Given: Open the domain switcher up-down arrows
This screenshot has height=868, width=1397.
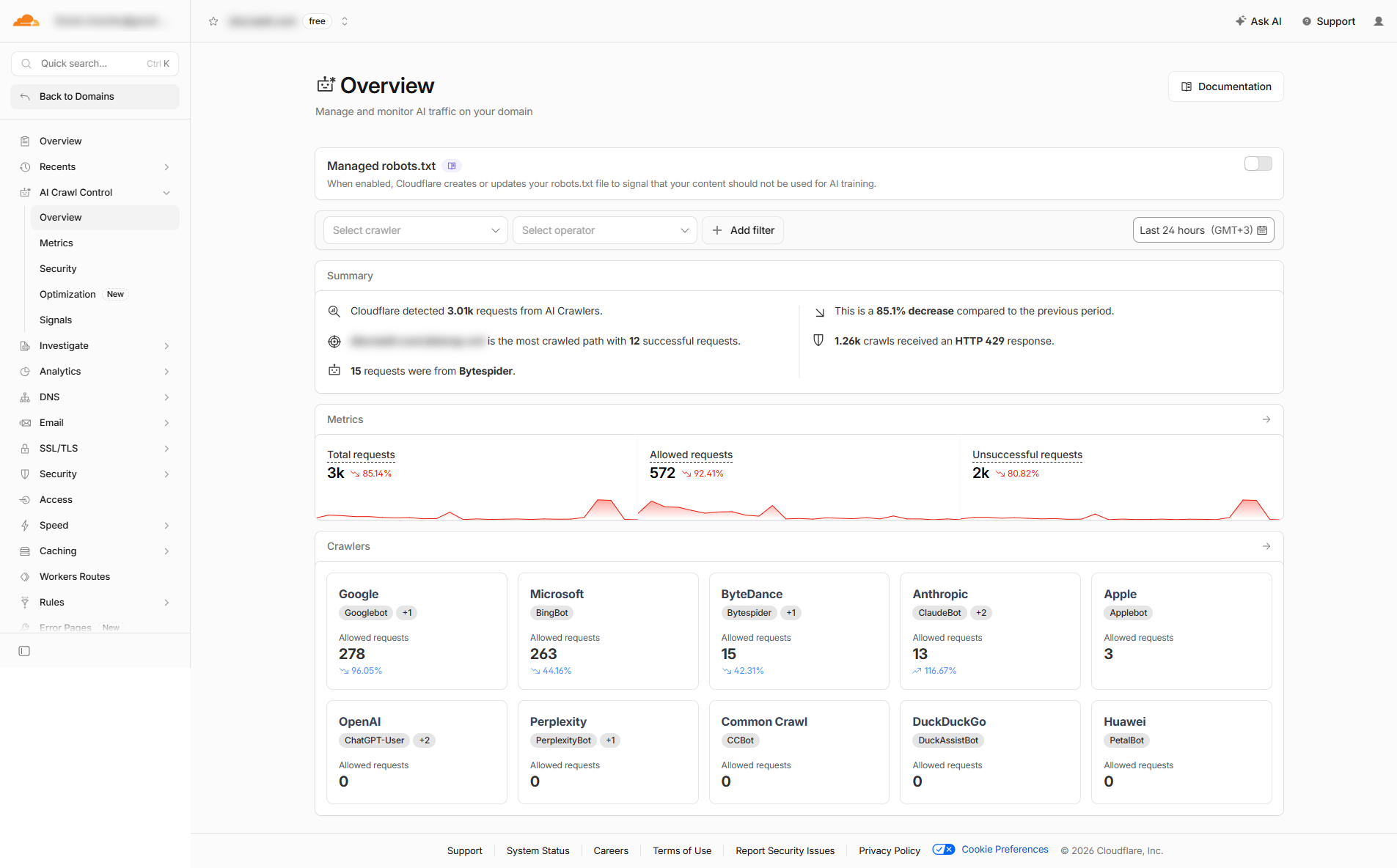Looking at the screenshot, I should click(345, 21).
